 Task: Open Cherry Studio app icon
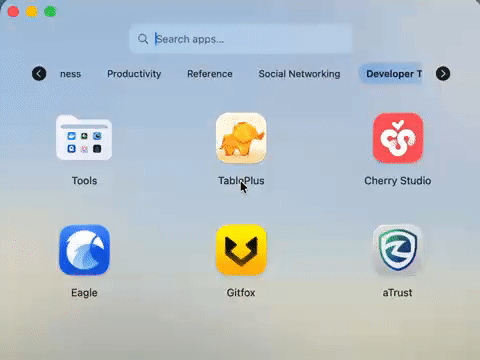[x=398, y=138]
